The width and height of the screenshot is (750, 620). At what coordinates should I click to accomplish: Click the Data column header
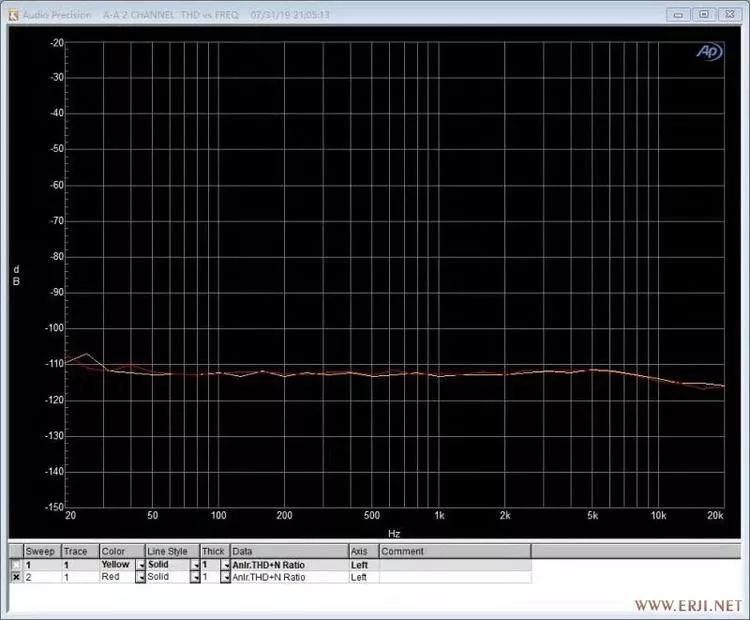pyautogui.click(x=289, y=552)
